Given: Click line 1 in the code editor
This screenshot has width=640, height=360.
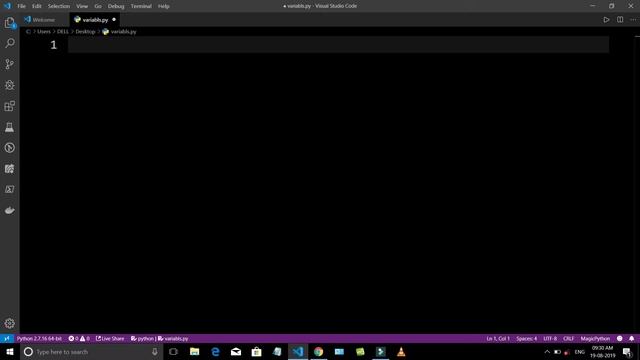Looking at the screenshot, I should tap(338, 44).
